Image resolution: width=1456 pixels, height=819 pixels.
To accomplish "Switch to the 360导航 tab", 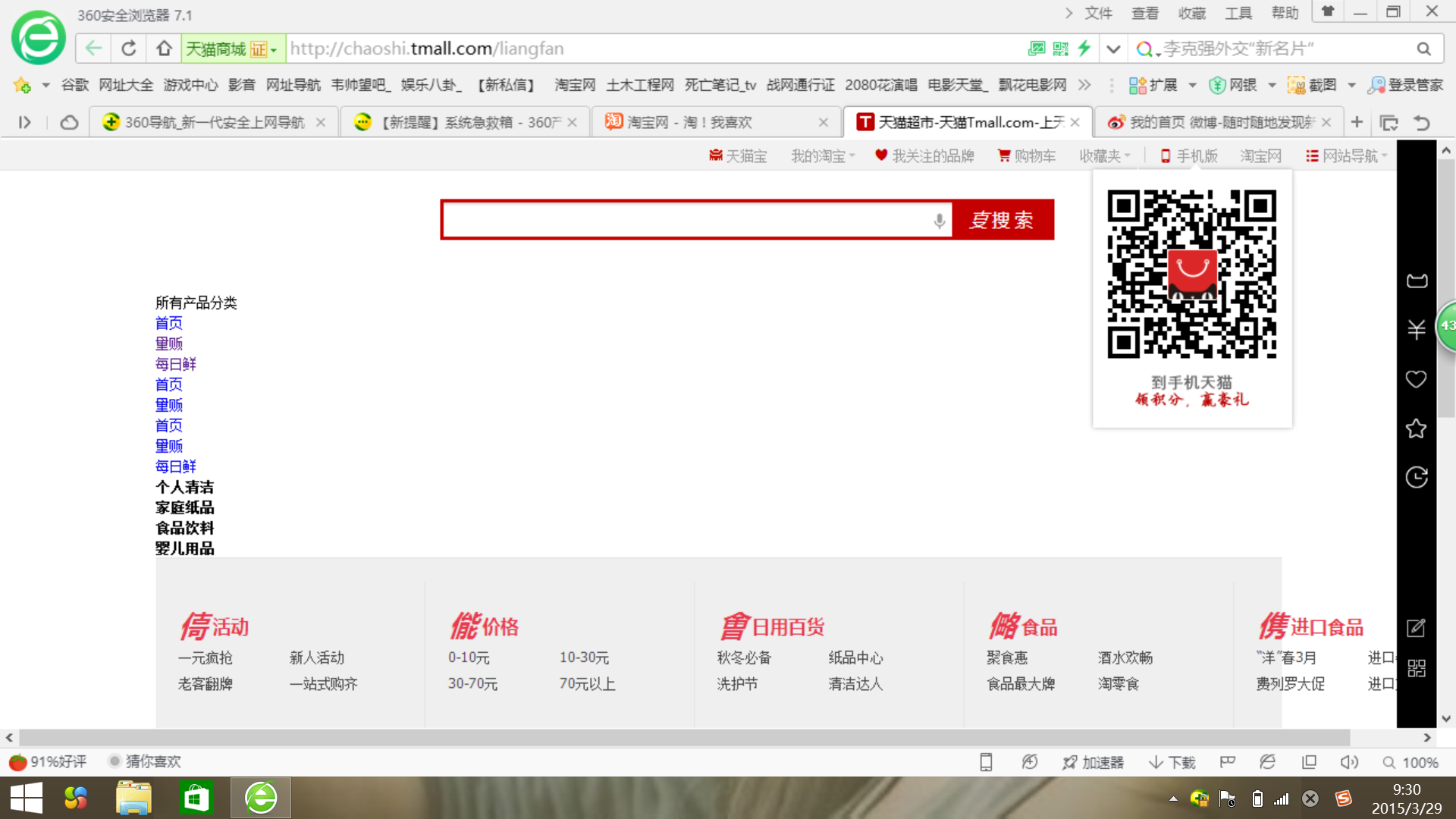I will pos(212,122).
